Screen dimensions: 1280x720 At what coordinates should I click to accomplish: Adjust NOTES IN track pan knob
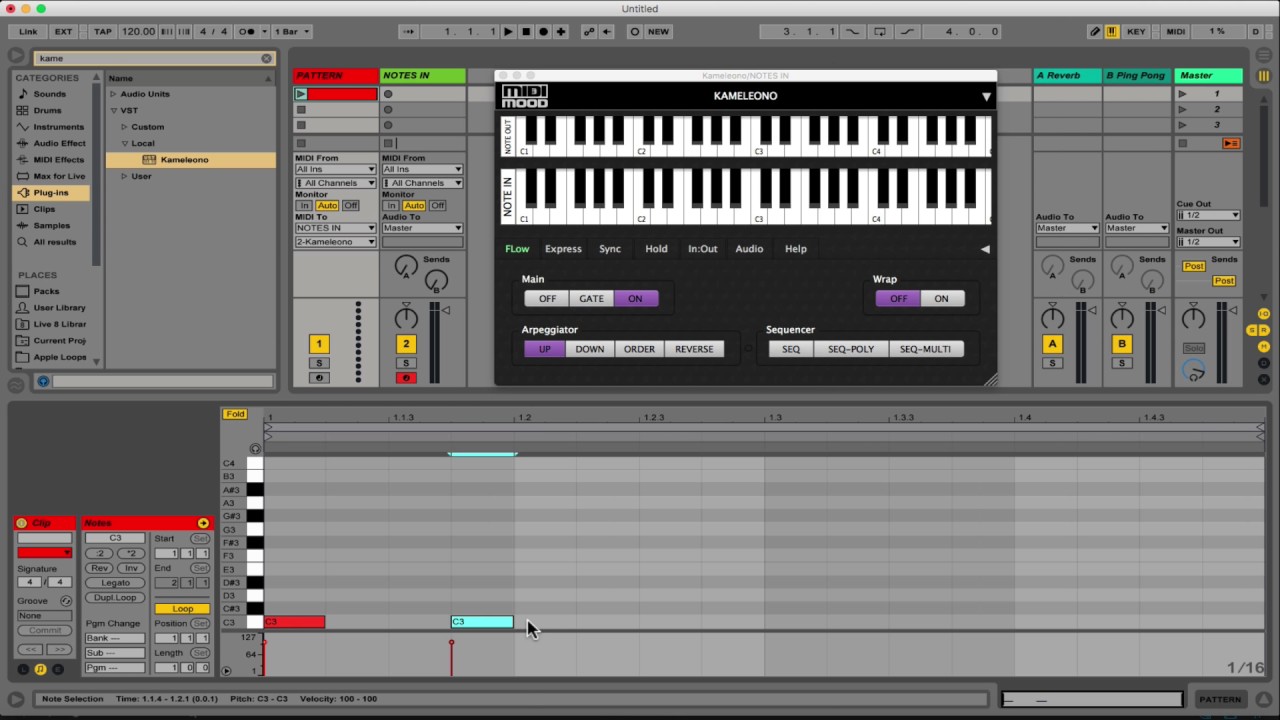406,319
